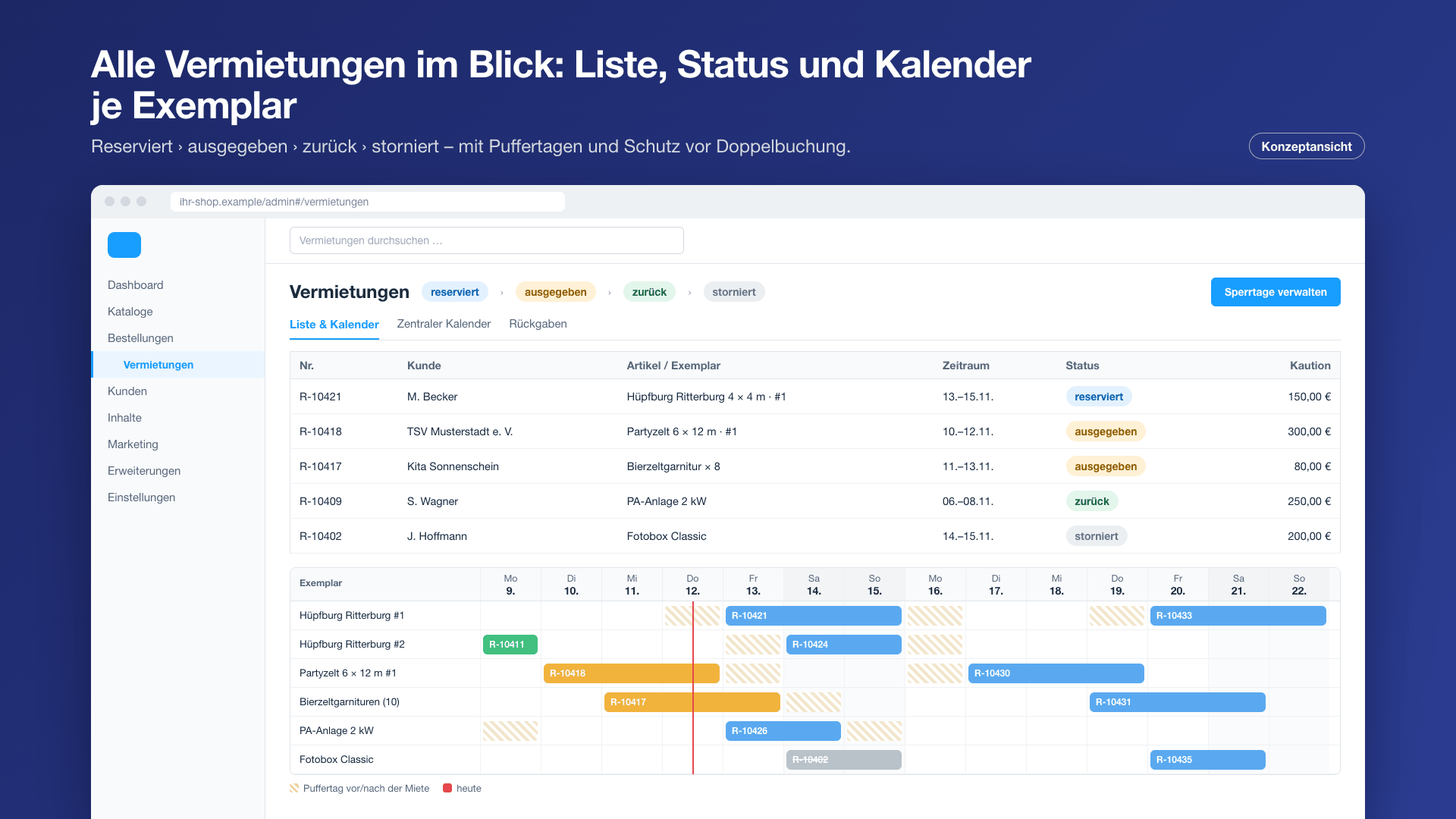Click calendar bar R-10433

[1238, 616]
